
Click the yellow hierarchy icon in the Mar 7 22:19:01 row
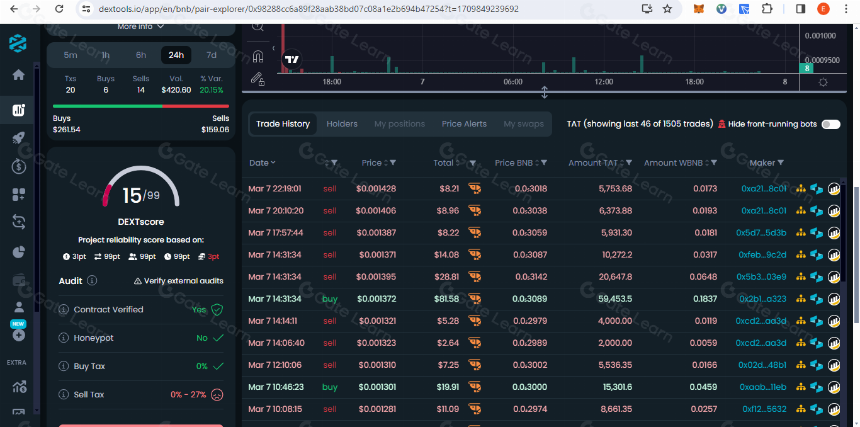pyautogui.click(x=801, y=189)
